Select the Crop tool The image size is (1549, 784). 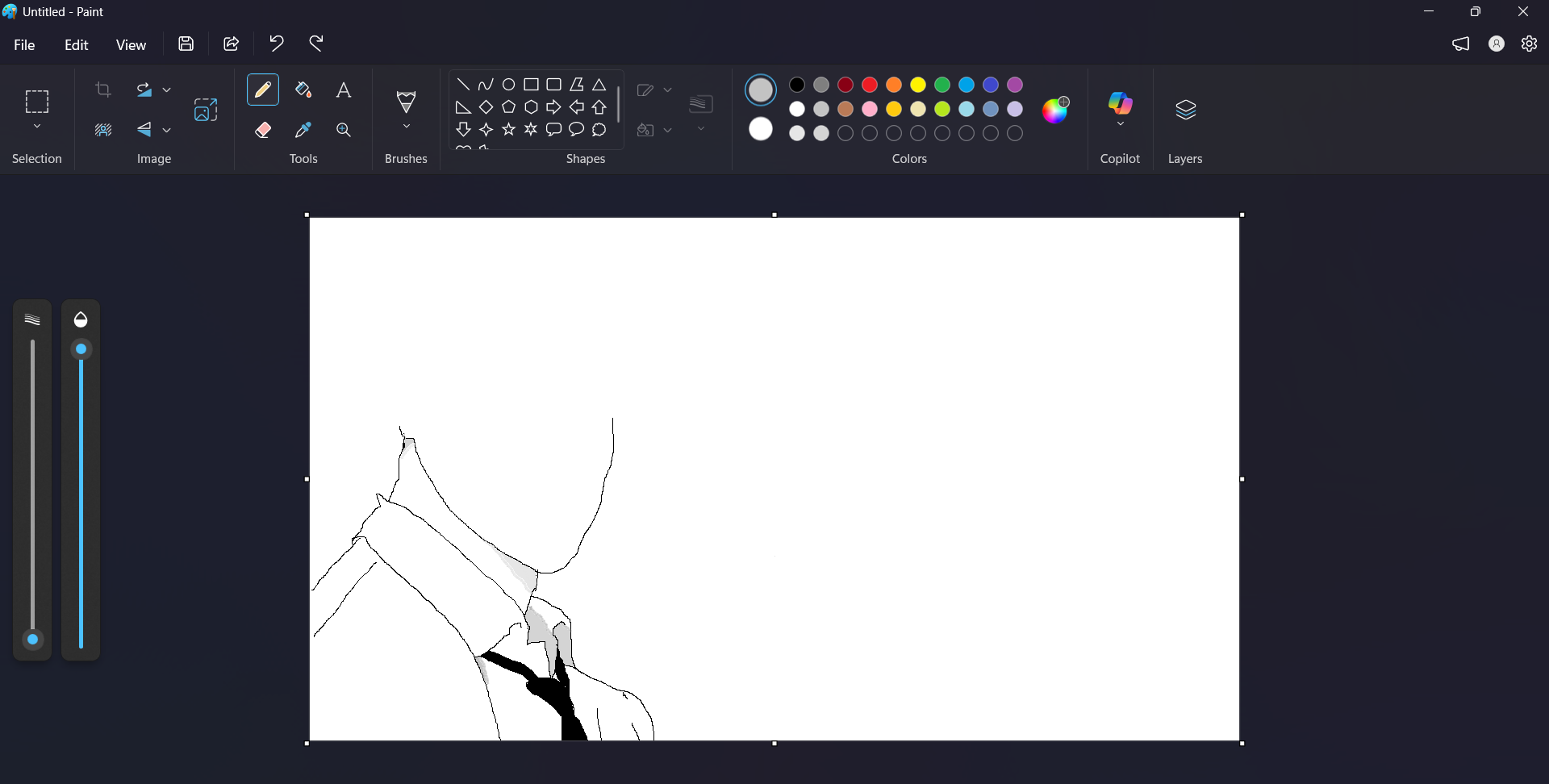(x=103, y=90)
